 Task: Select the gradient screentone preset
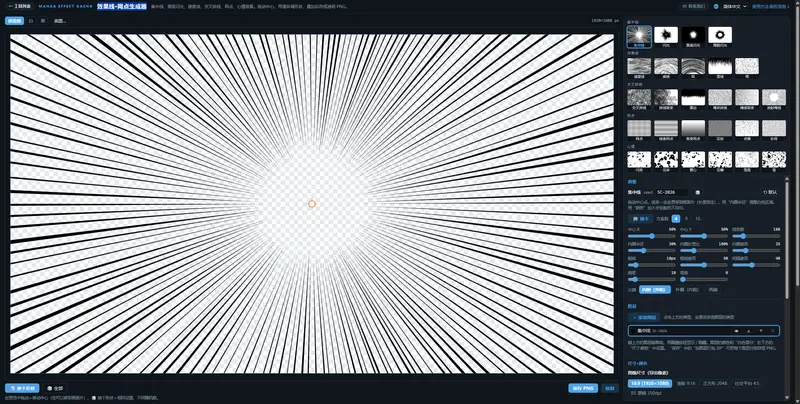pos(693,130)
